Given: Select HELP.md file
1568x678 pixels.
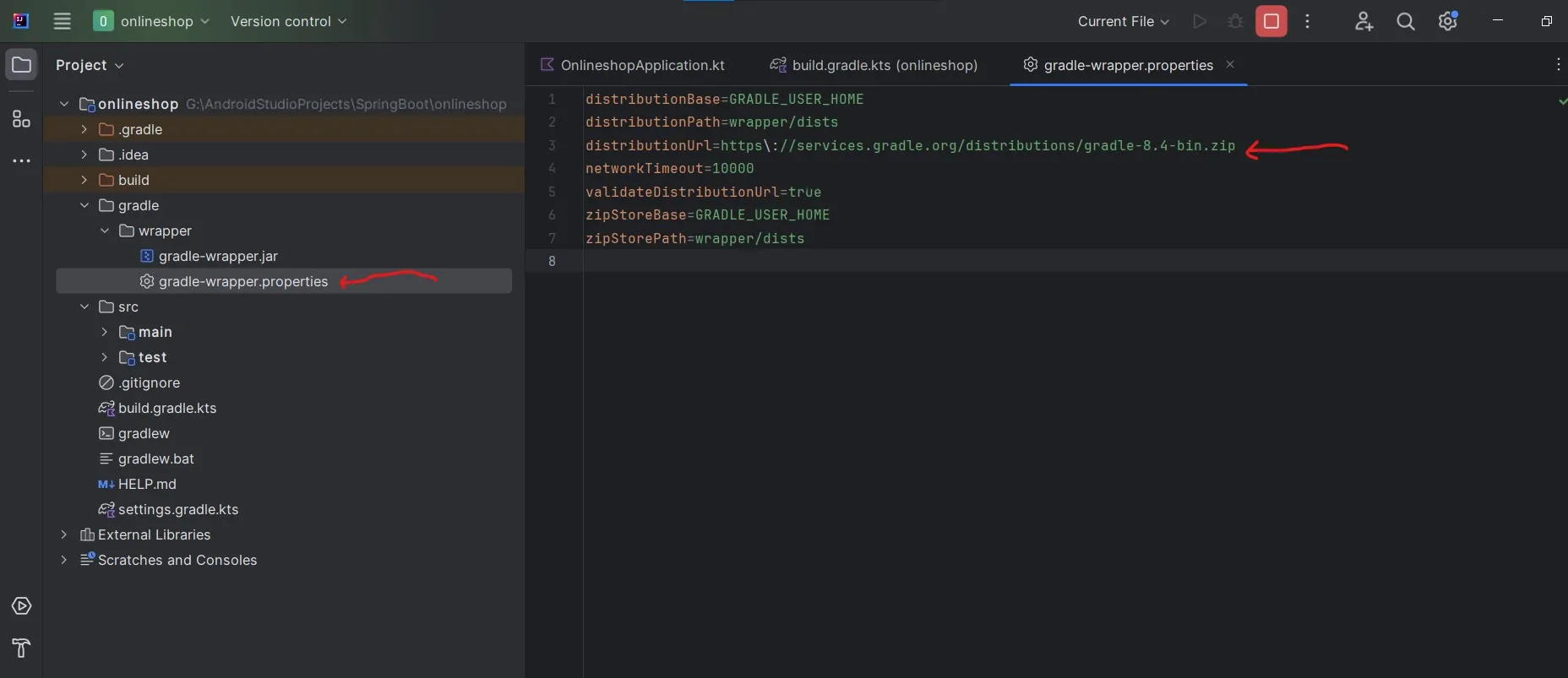Looking at the screenshot, I should (x=147, y=484).
